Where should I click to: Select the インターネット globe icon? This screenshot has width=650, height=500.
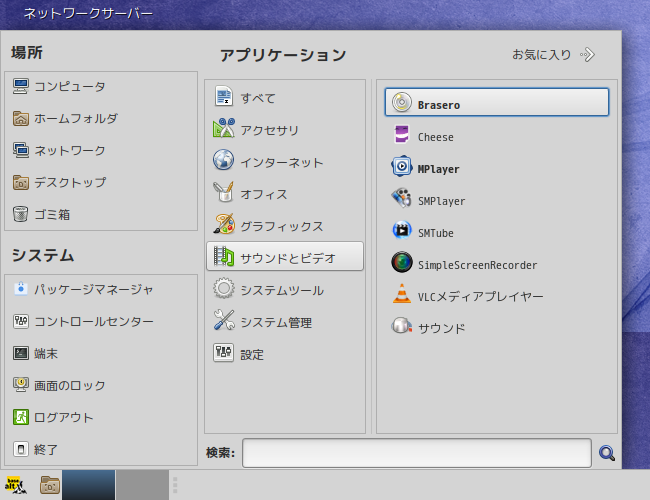click(224, 160)
